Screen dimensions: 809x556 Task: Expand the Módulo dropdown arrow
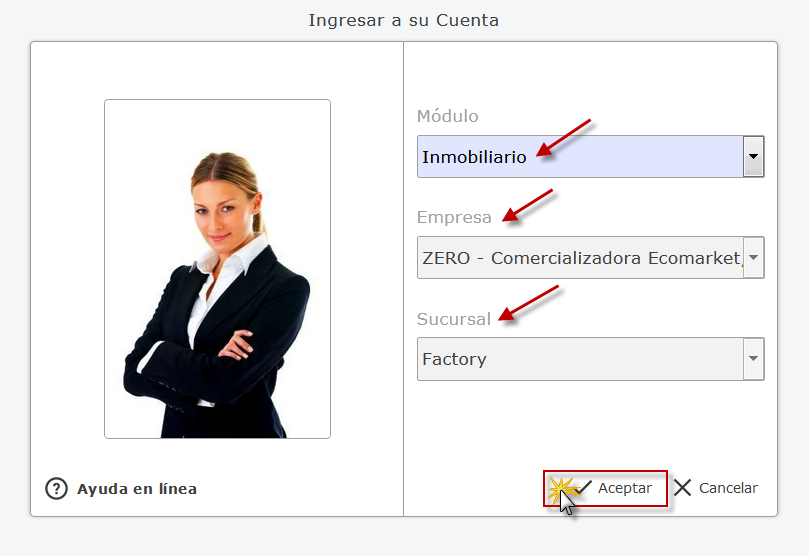753,156
